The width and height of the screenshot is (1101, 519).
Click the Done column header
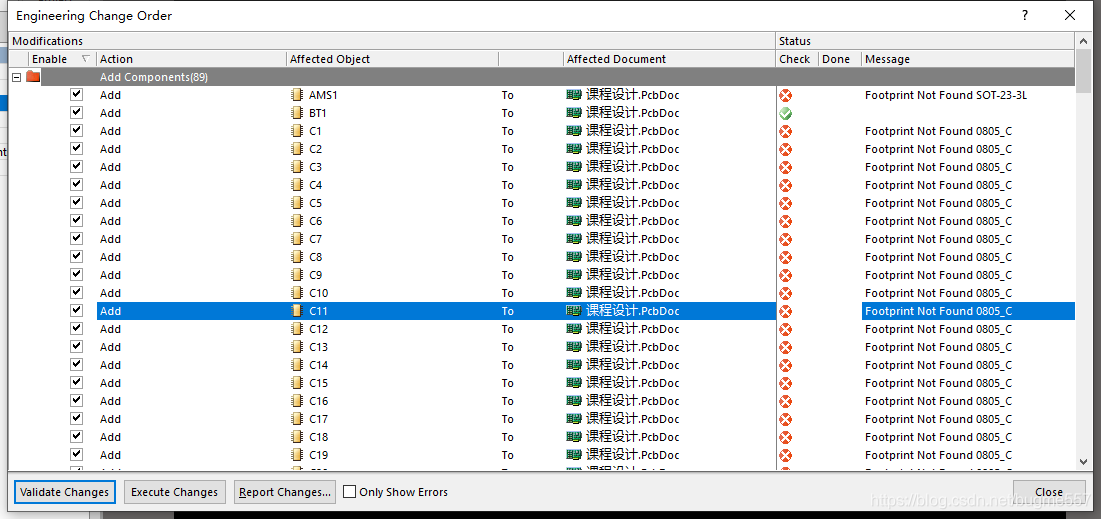(840, 59)
